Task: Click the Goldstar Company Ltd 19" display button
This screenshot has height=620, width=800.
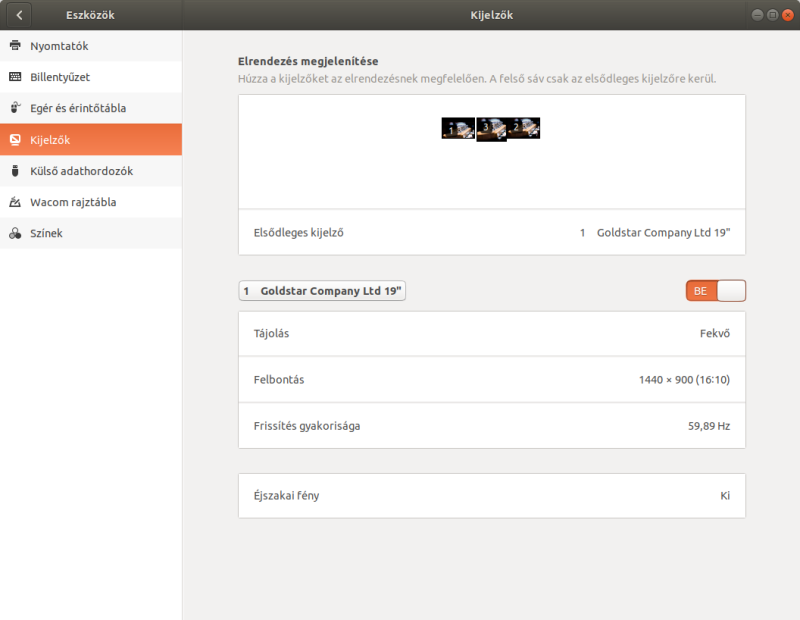Action: (x=322, y=291)
